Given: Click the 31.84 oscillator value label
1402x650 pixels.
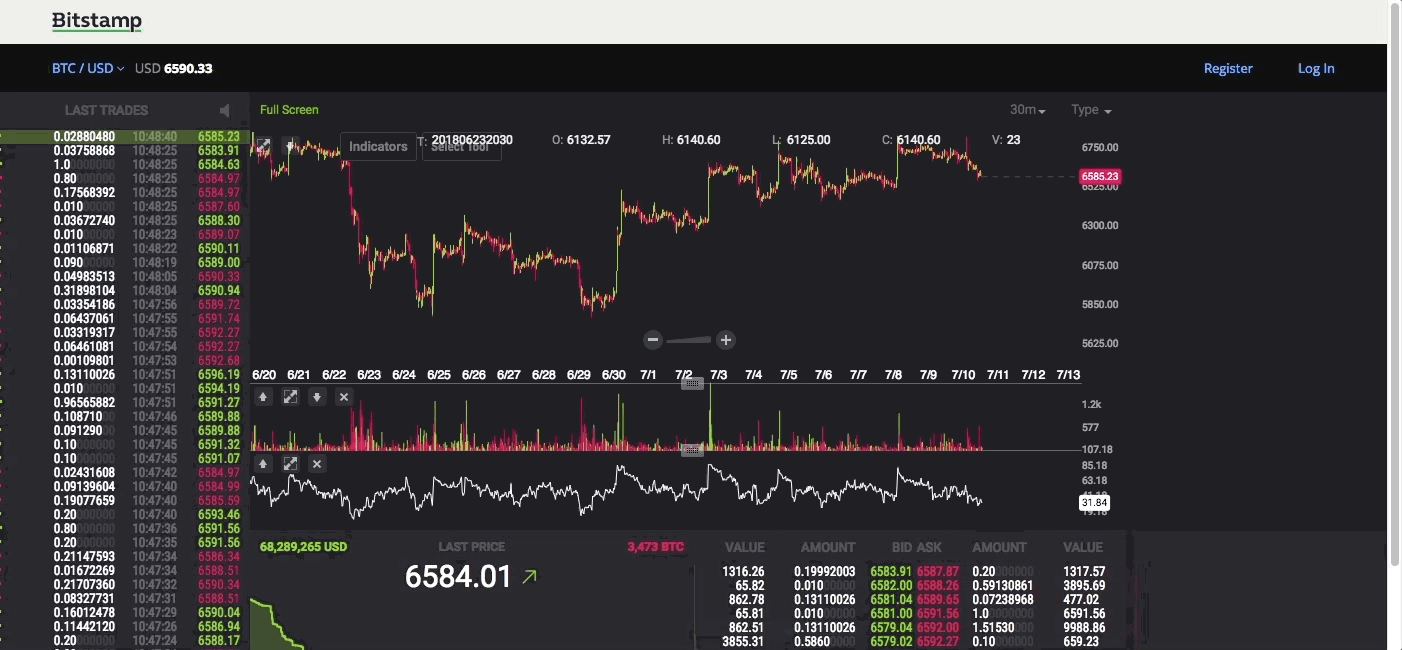Looking at the screenshot, I should click(1095, 503).
